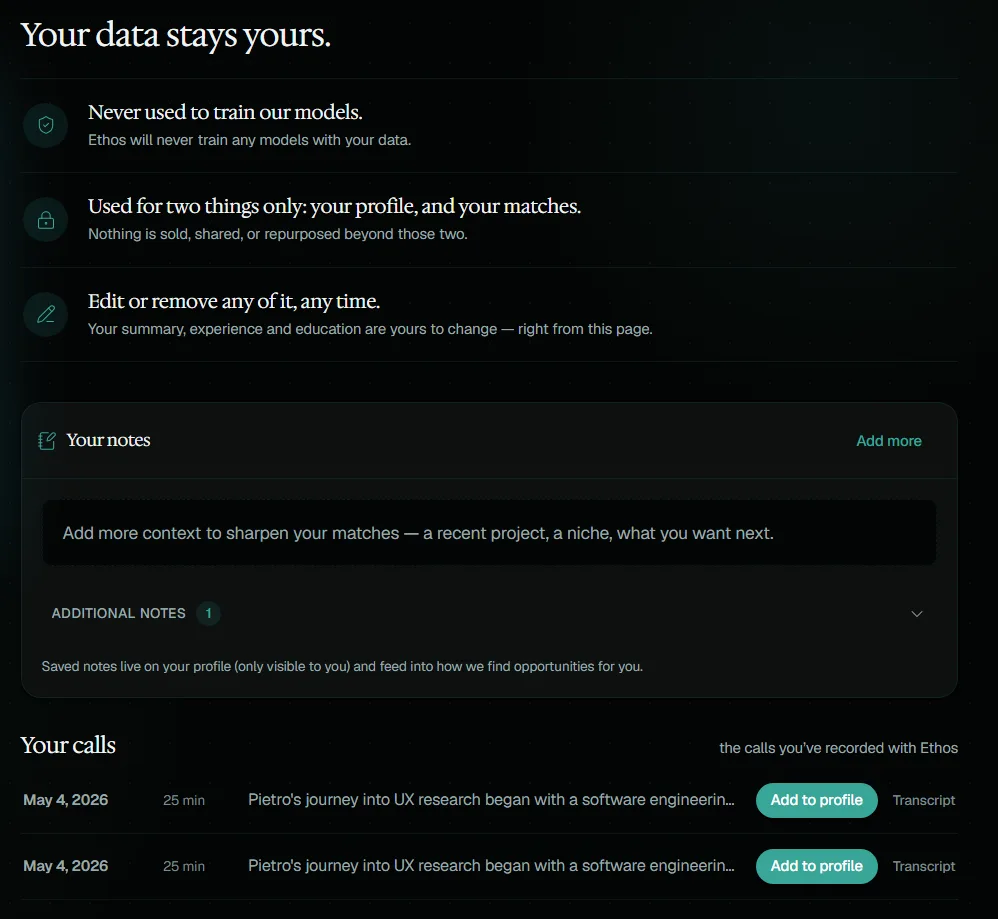Click the first call's summary text

[491, 800]
